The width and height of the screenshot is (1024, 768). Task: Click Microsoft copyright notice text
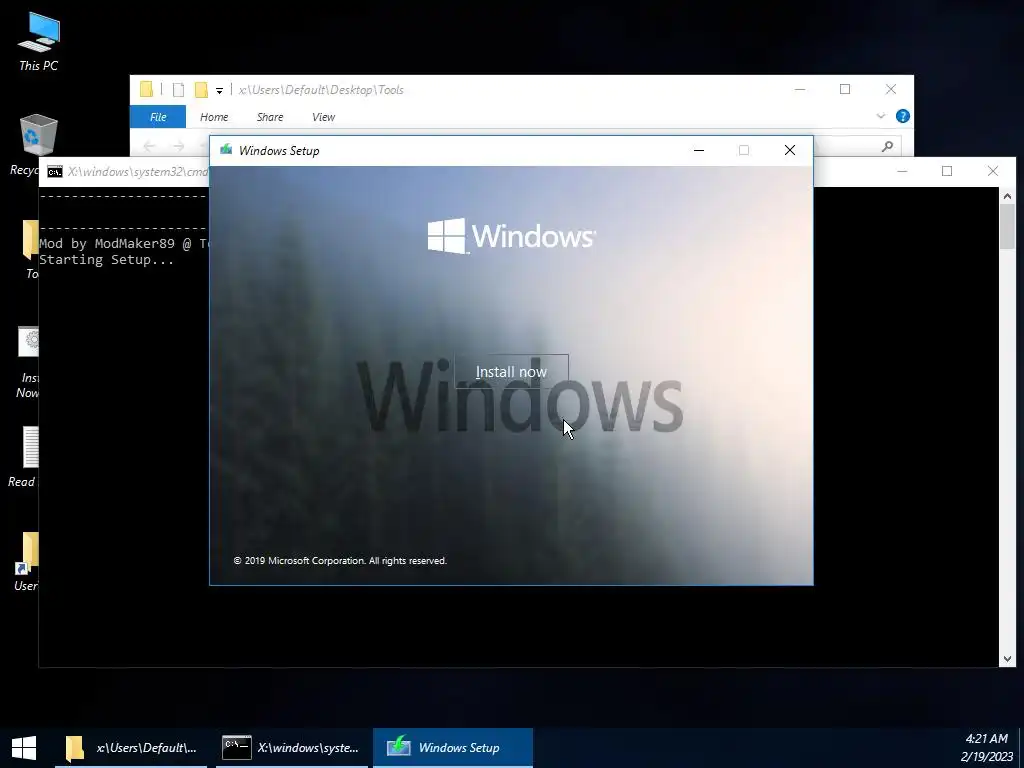[340, 560]
